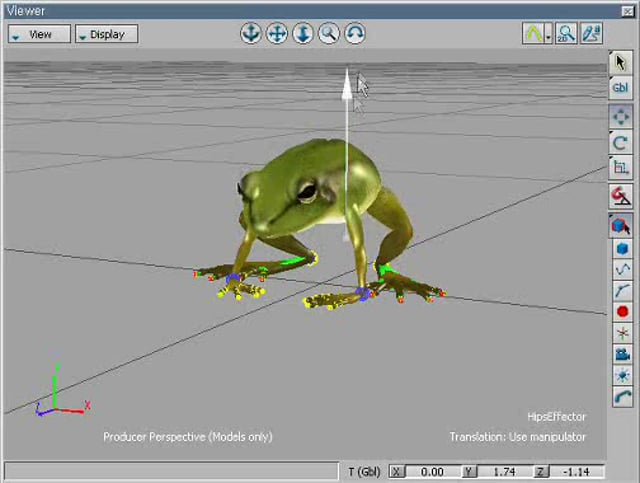Toggle the axis-star null visibility icon
640x483 pixels.
(622, 333)
